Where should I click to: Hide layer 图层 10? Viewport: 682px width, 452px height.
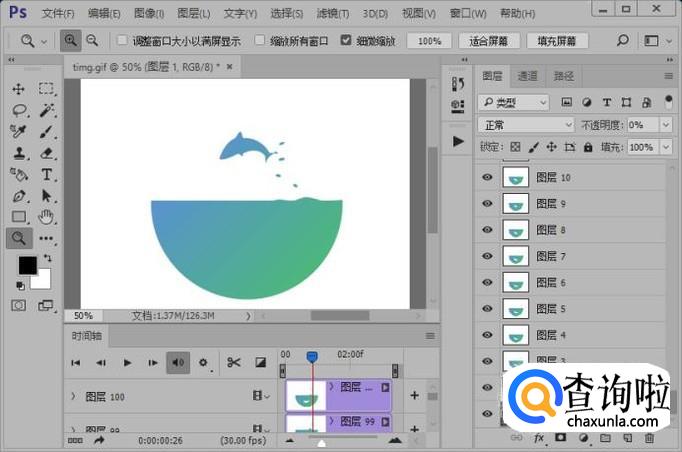pyautogui.click(x=487, y=178)
